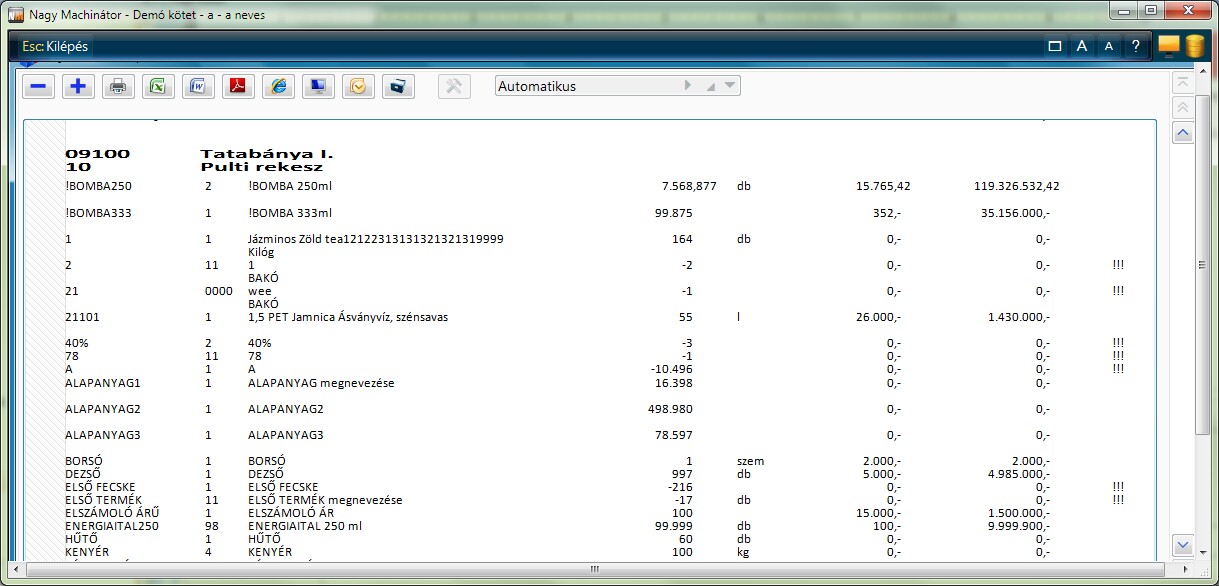
Task: Click the dark folder archive icon
Action: pyautogui.click(x=398, y=87)
